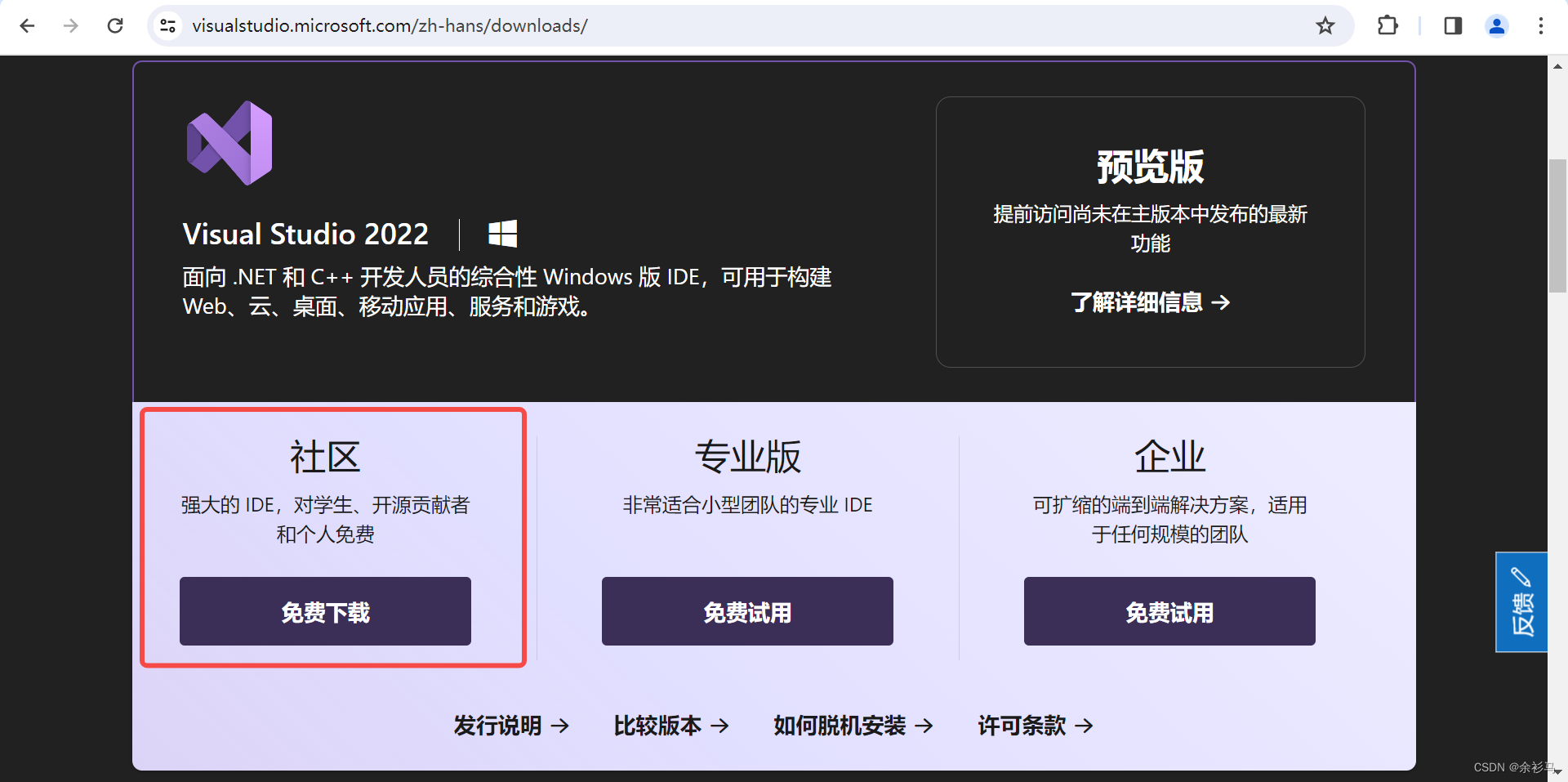
Task: Start free trial of Enterprise edition (企业)
Action: pyautogui.click(x=1169, y=611)
